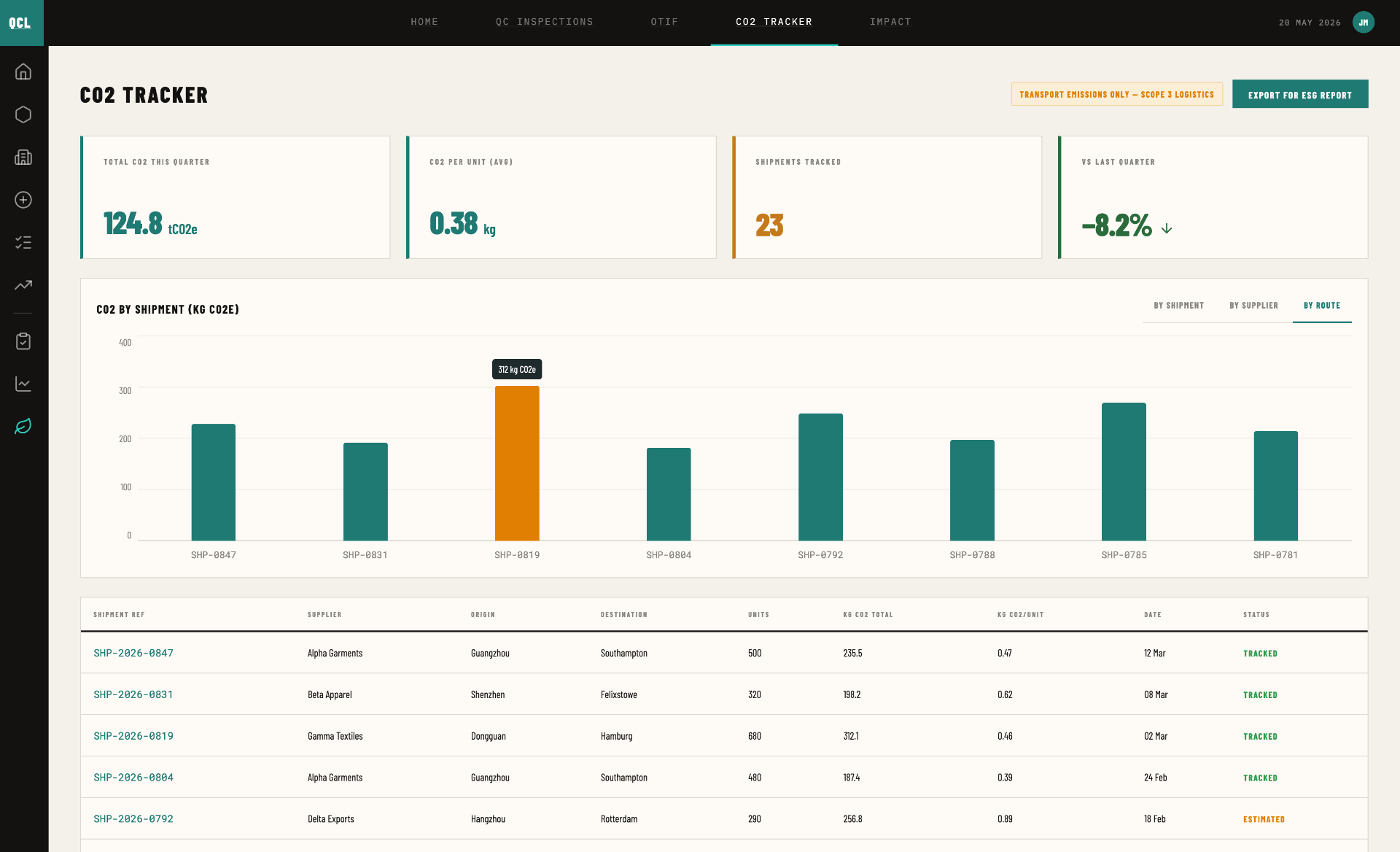This screenshot has width=1400, height=852.
Task: Click the SHP-0831 bar in the chart
Action: click(365, 492)
